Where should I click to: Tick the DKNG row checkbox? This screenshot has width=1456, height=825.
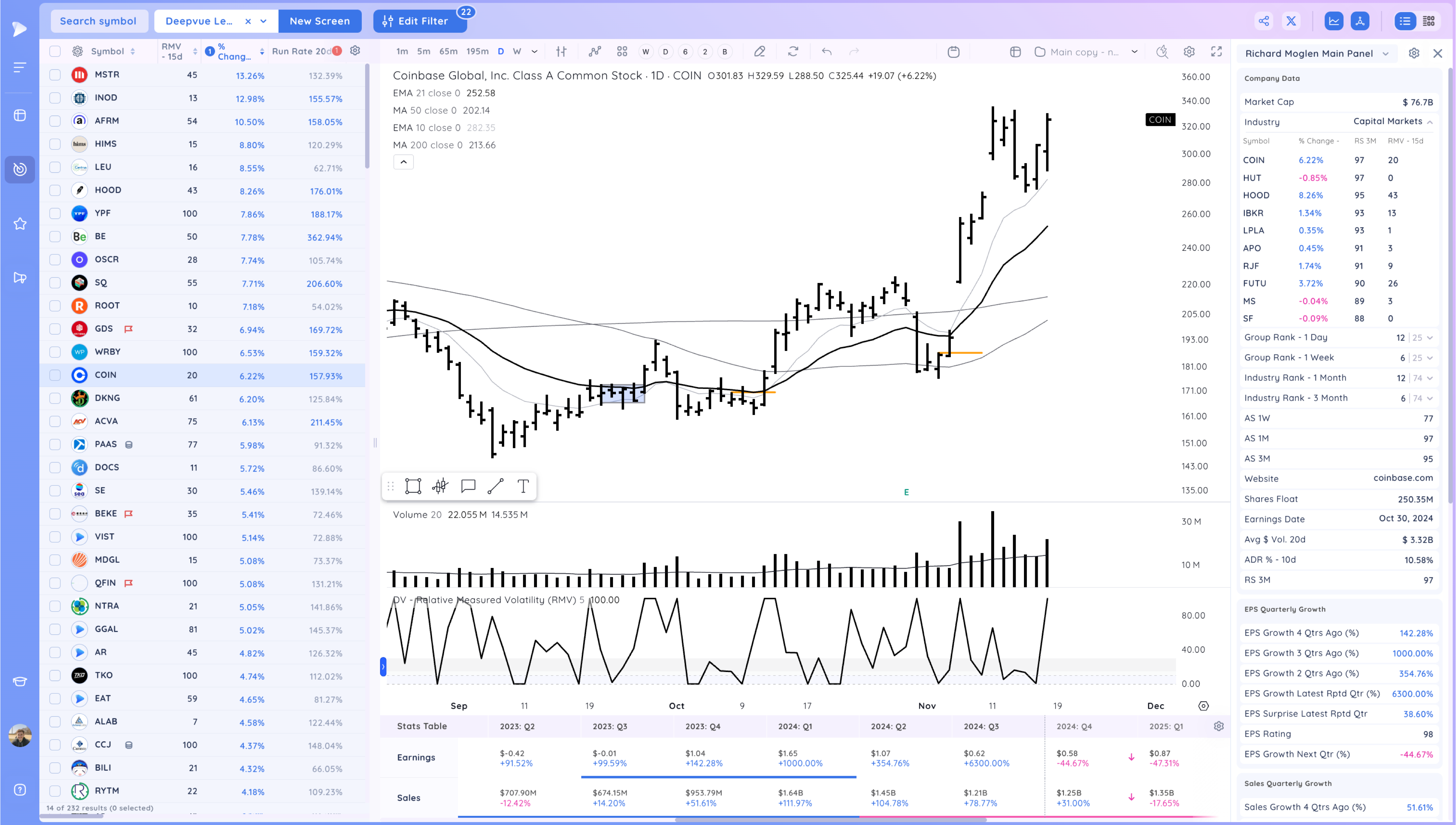(x=55, y=398)
